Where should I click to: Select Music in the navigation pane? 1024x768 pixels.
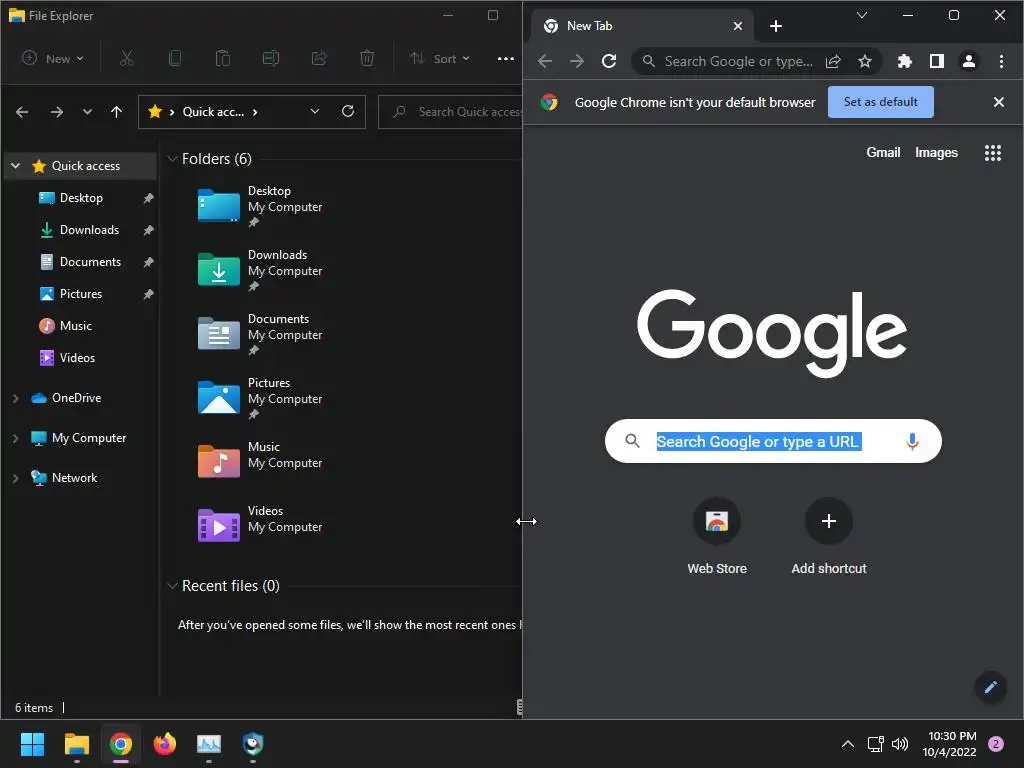(x=76, y=326)
